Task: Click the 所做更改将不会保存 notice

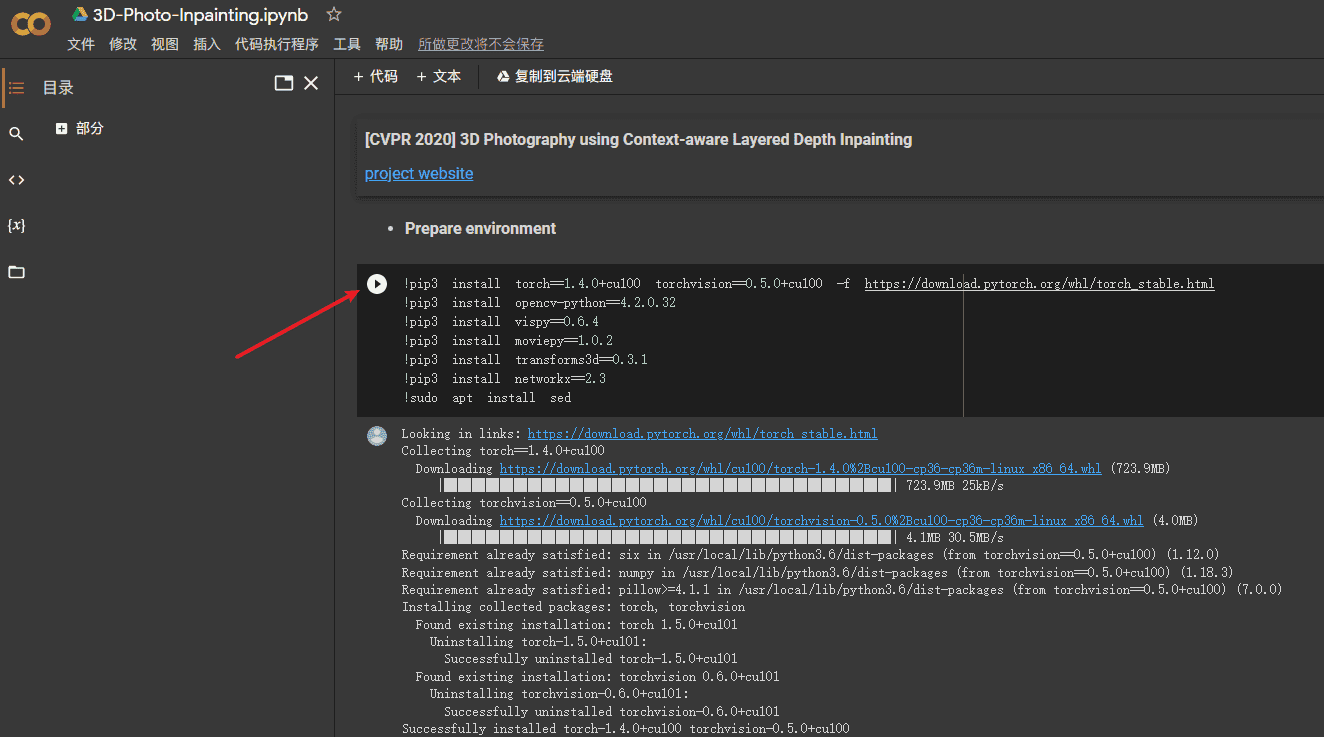Action: [x=481, y=44]
